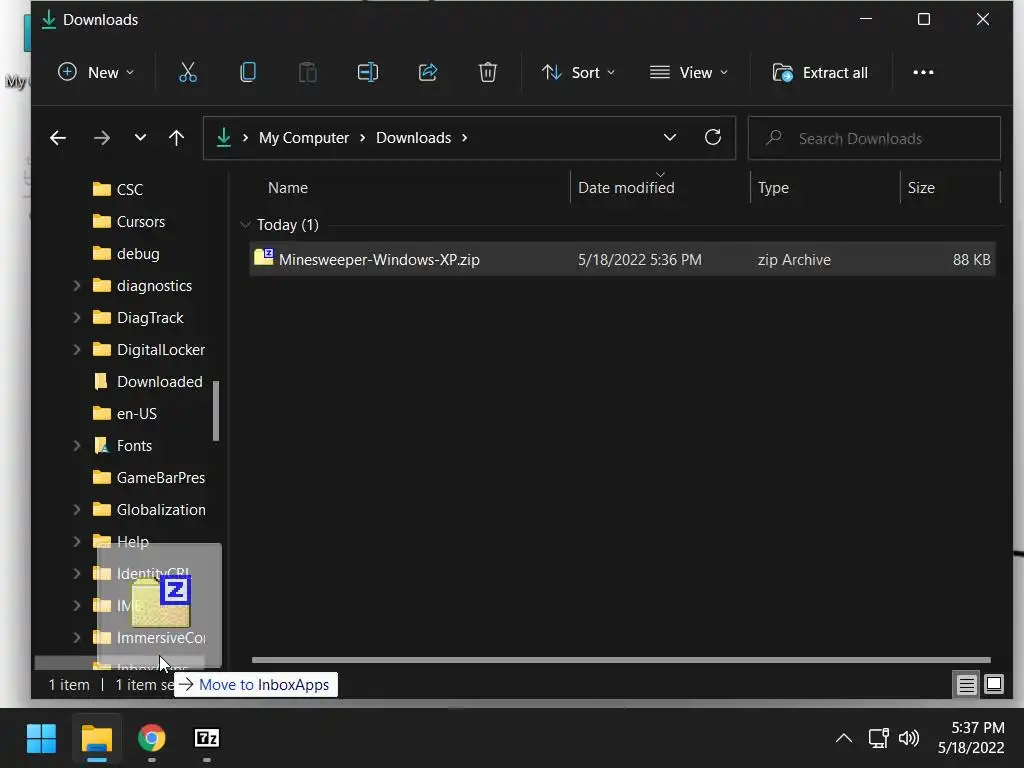Screen dimensions: 1024x768
Task: Click the Delete trash can icon
Action: [488, 72]
